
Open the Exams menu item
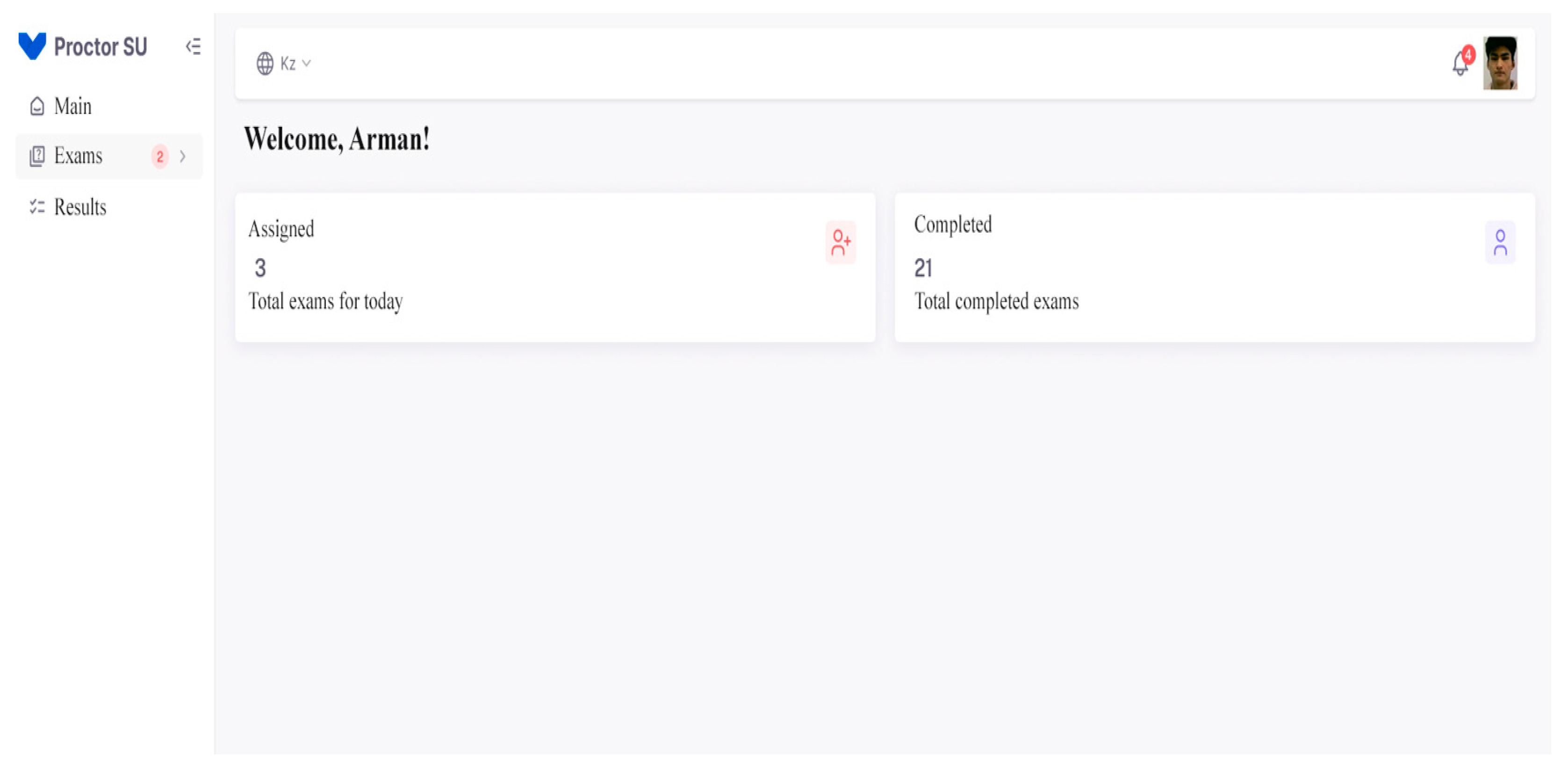click(78, 156)
